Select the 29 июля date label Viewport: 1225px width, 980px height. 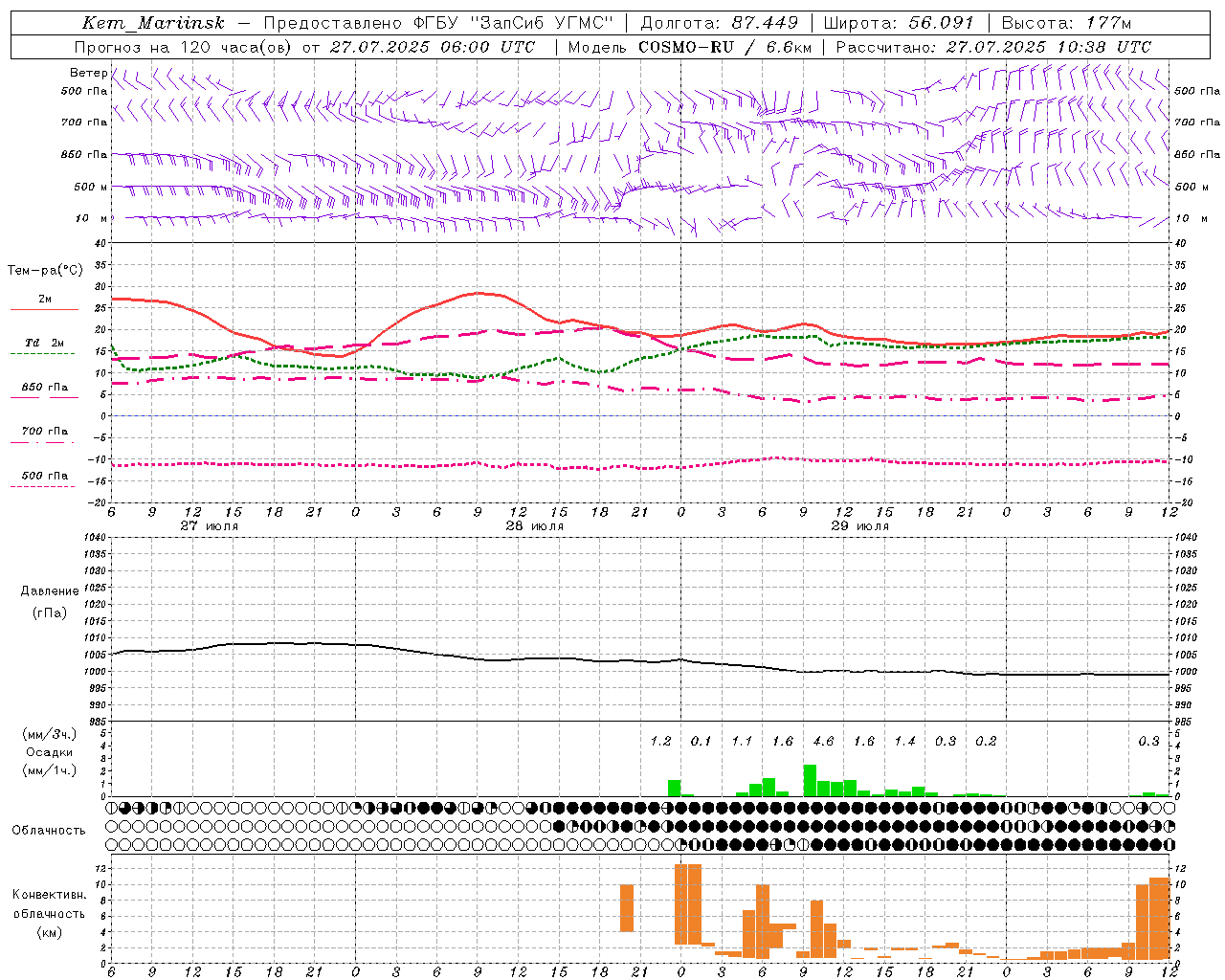tap(860, 526)
